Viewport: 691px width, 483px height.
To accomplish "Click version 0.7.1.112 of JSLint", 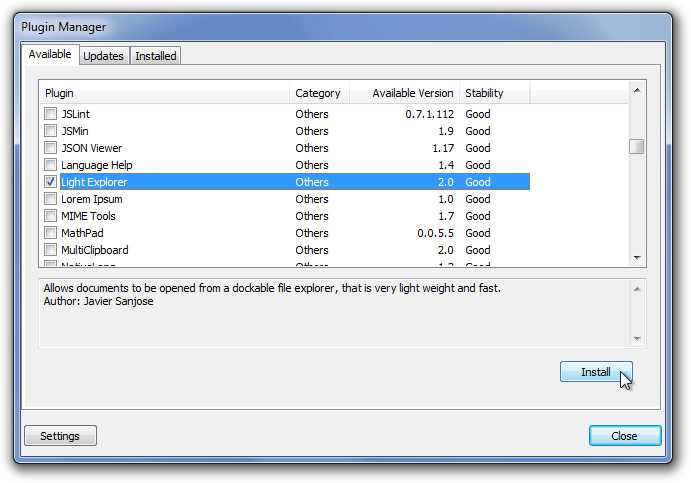I will point(429,114).
